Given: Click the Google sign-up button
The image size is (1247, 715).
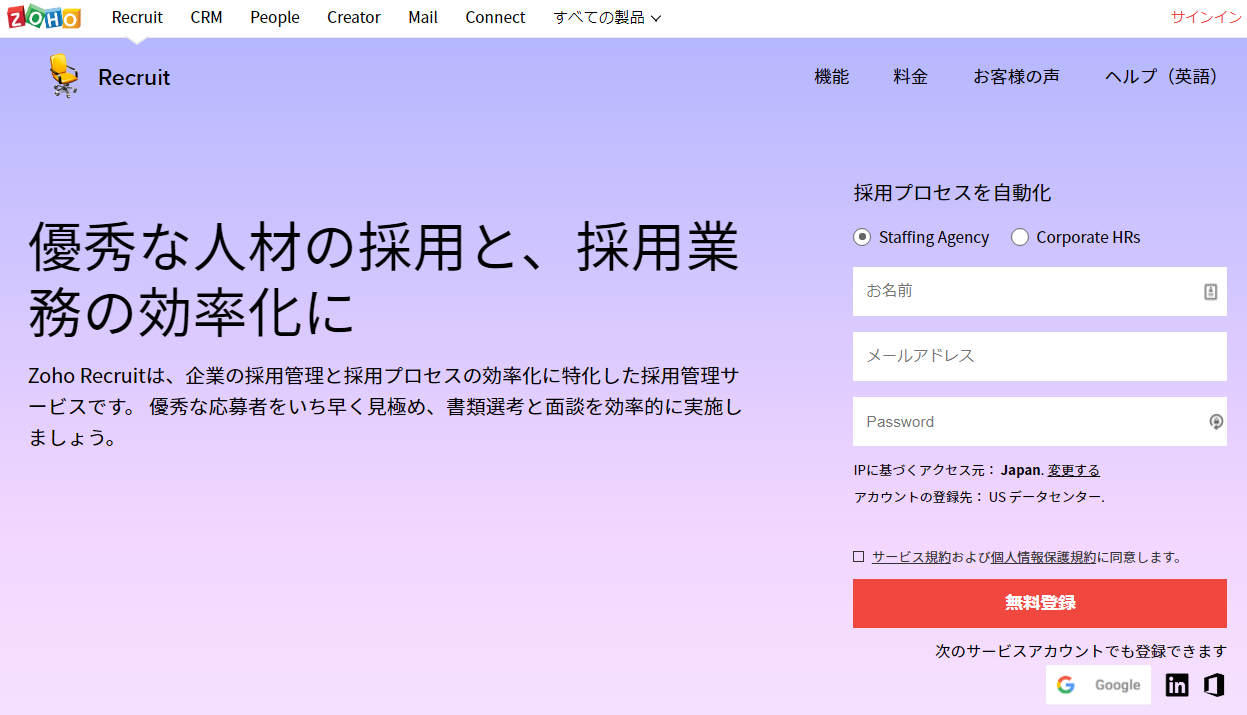Looking at the screenshot, I should tap(1098, 685).
